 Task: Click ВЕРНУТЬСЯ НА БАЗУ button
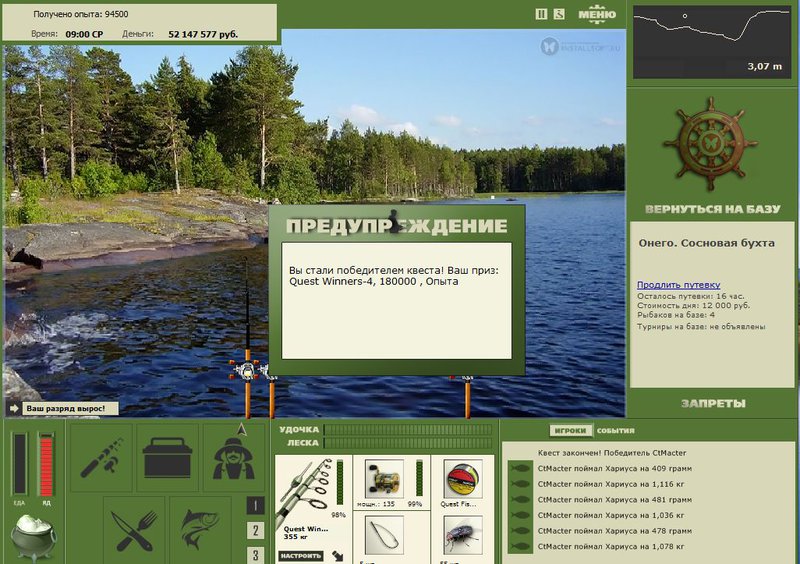[713, 209]
